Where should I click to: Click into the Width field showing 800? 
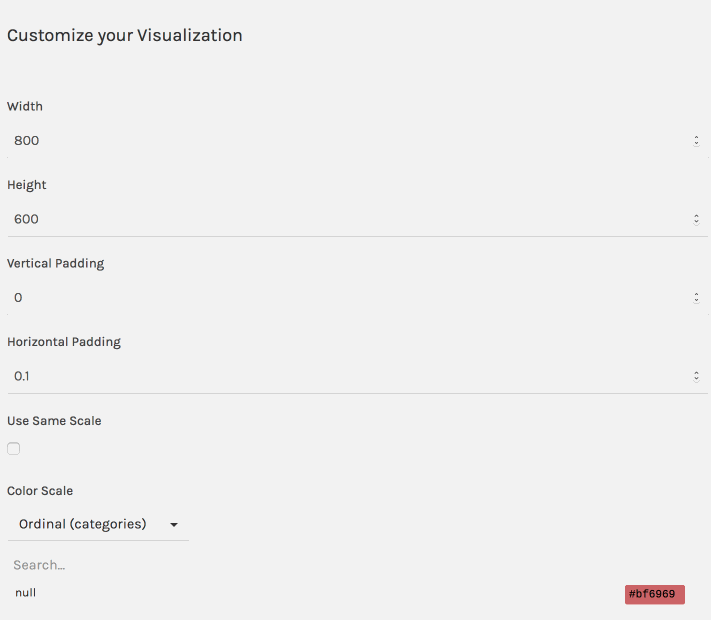pyautogui.click(x=357, y=141)
